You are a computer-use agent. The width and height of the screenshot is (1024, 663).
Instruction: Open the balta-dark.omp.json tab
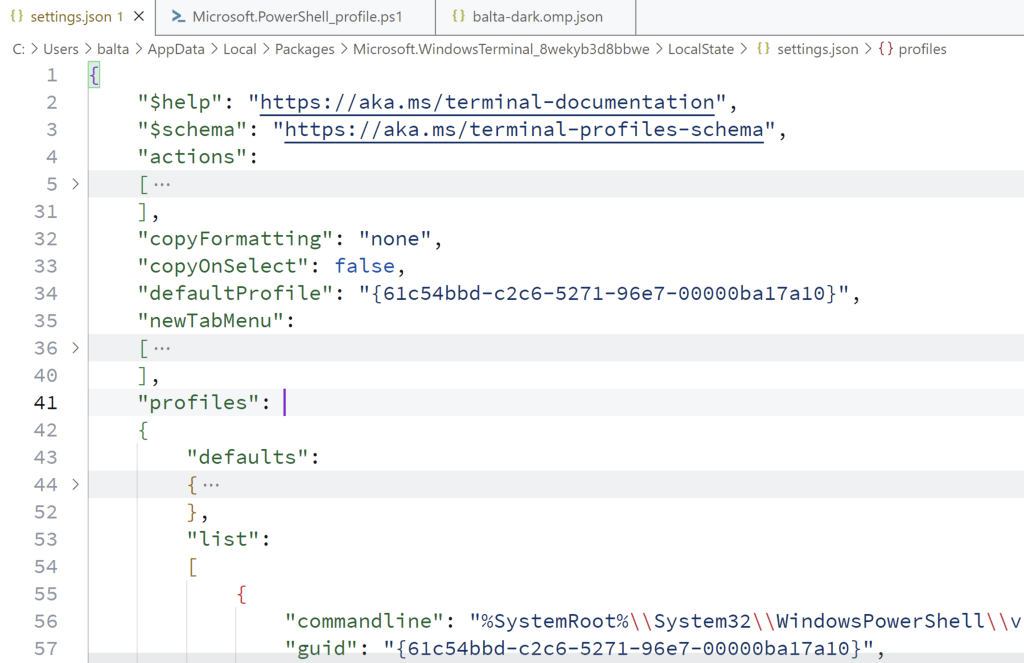(x=536, y=17)
